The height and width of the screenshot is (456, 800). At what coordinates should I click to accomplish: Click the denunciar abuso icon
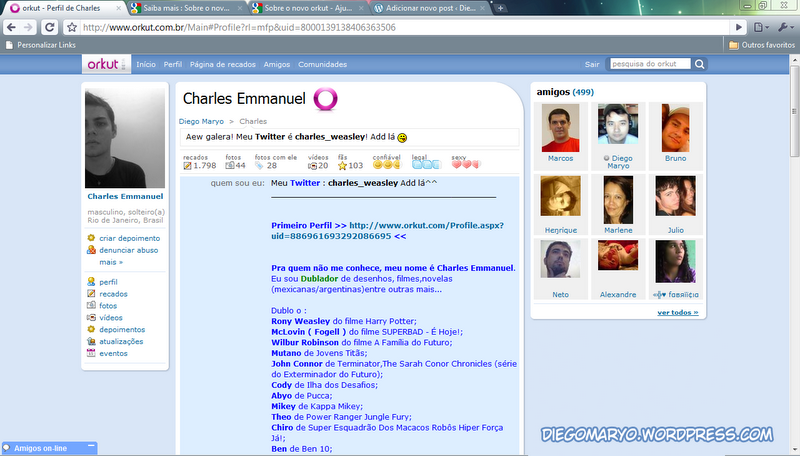pyautogui.click(x=91, y=249)
